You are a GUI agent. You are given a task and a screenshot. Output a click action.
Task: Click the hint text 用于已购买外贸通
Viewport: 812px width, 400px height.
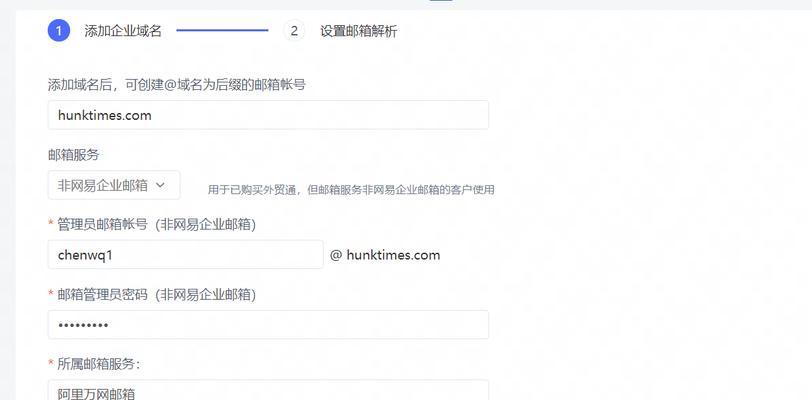[x=351, y=190]
